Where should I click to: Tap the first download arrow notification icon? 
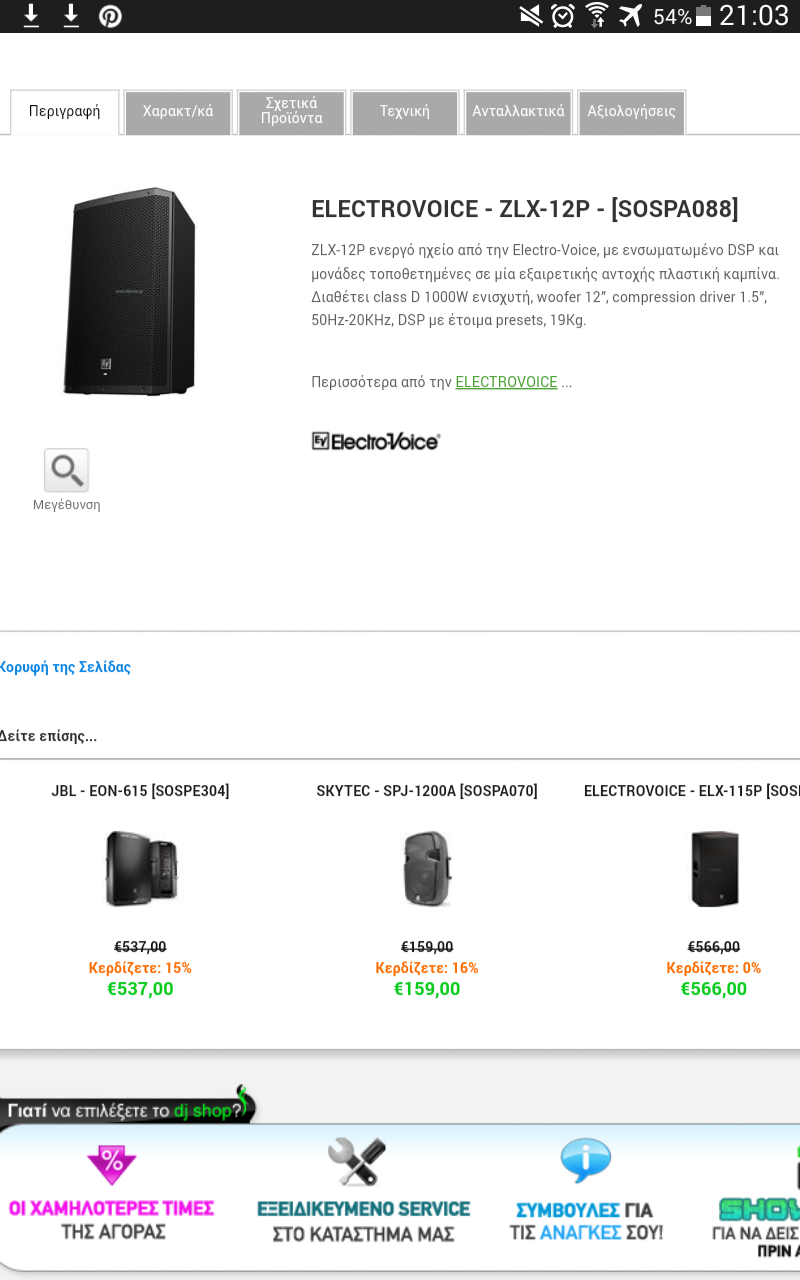32,16
